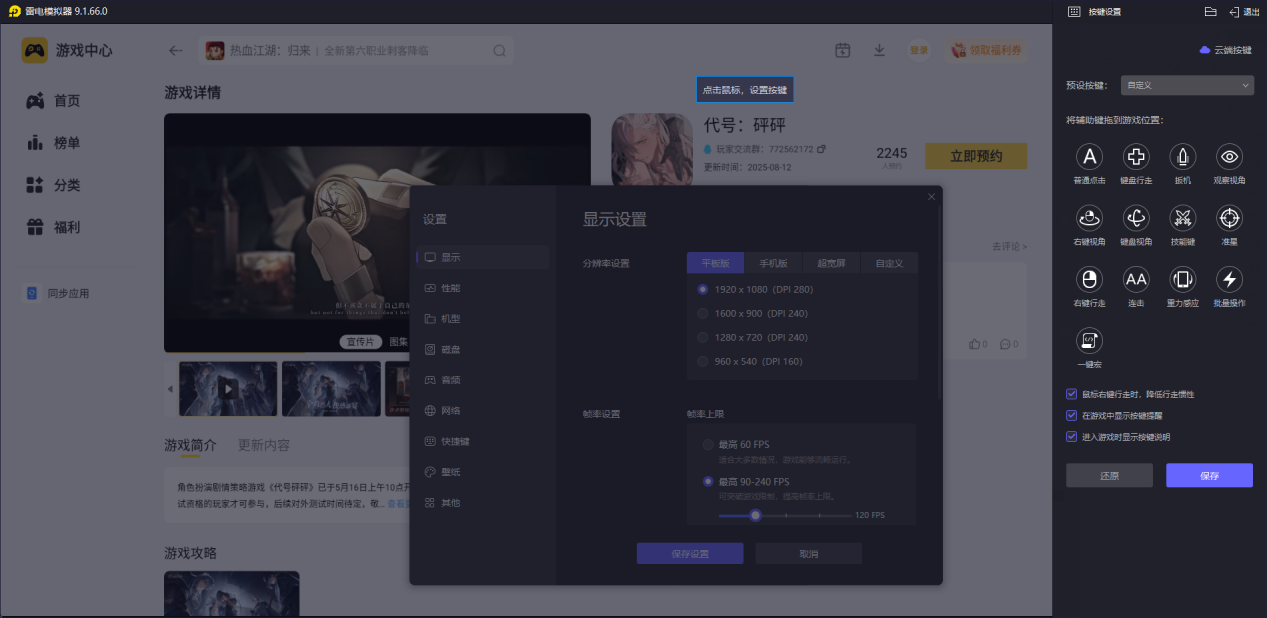This screenshot has height=618, width=1267.
Task: Open the 预设按键 preset dropdown
Action: pyautogui.click(x=1186, y=85)
